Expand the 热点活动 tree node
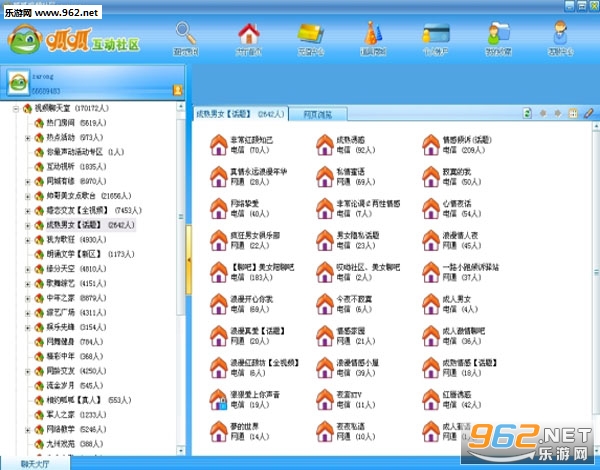Screen dimensions: 600x470 pos(28,138)
